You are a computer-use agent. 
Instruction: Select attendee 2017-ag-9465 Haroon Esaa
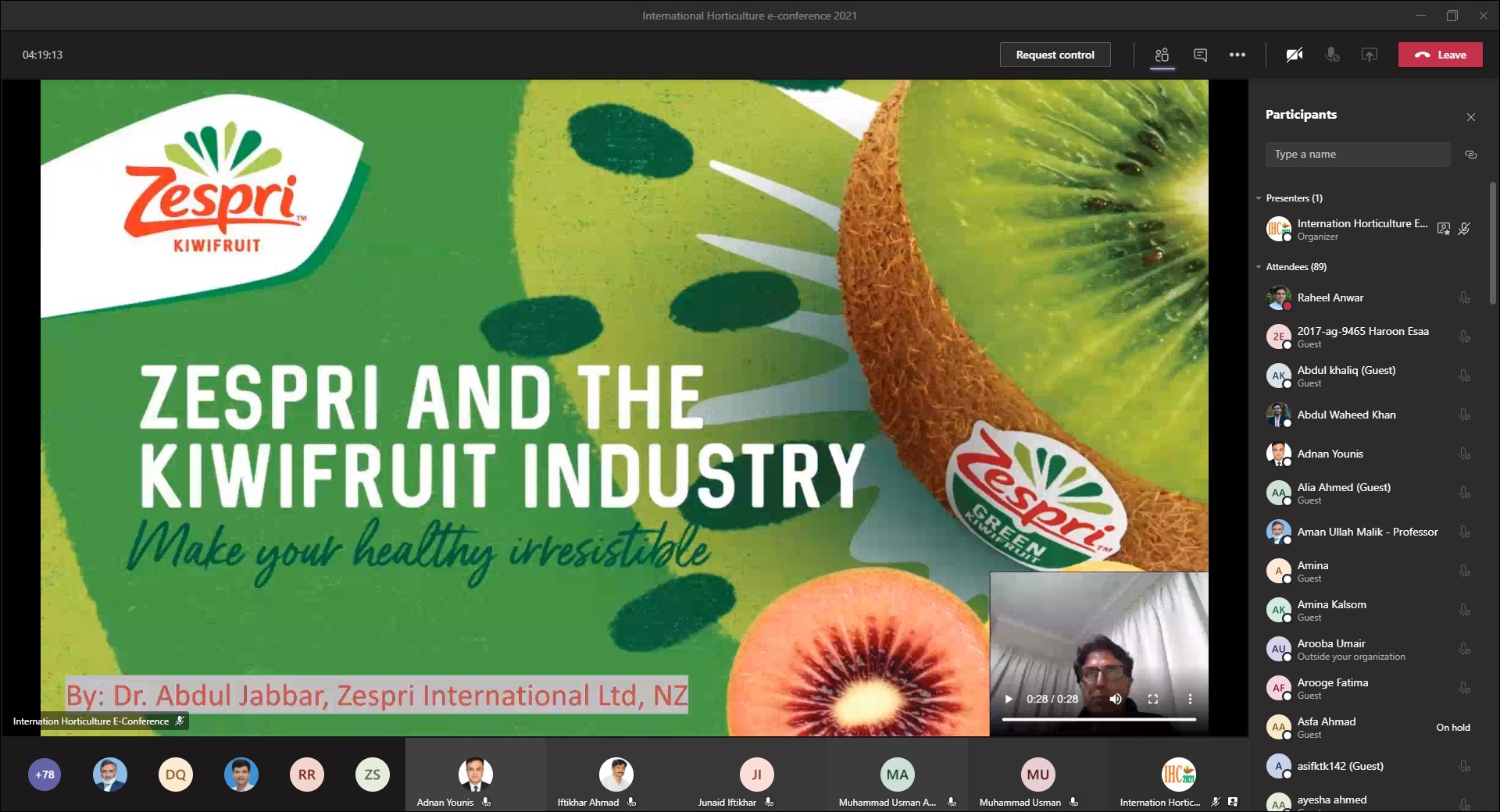[x=1369, y=337]
